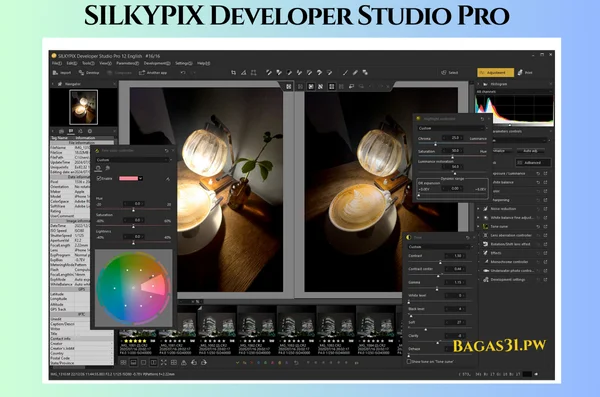Viewport: 600px width, 397px height.
Task: Click the Import button
Action: [x=62, y=73]
